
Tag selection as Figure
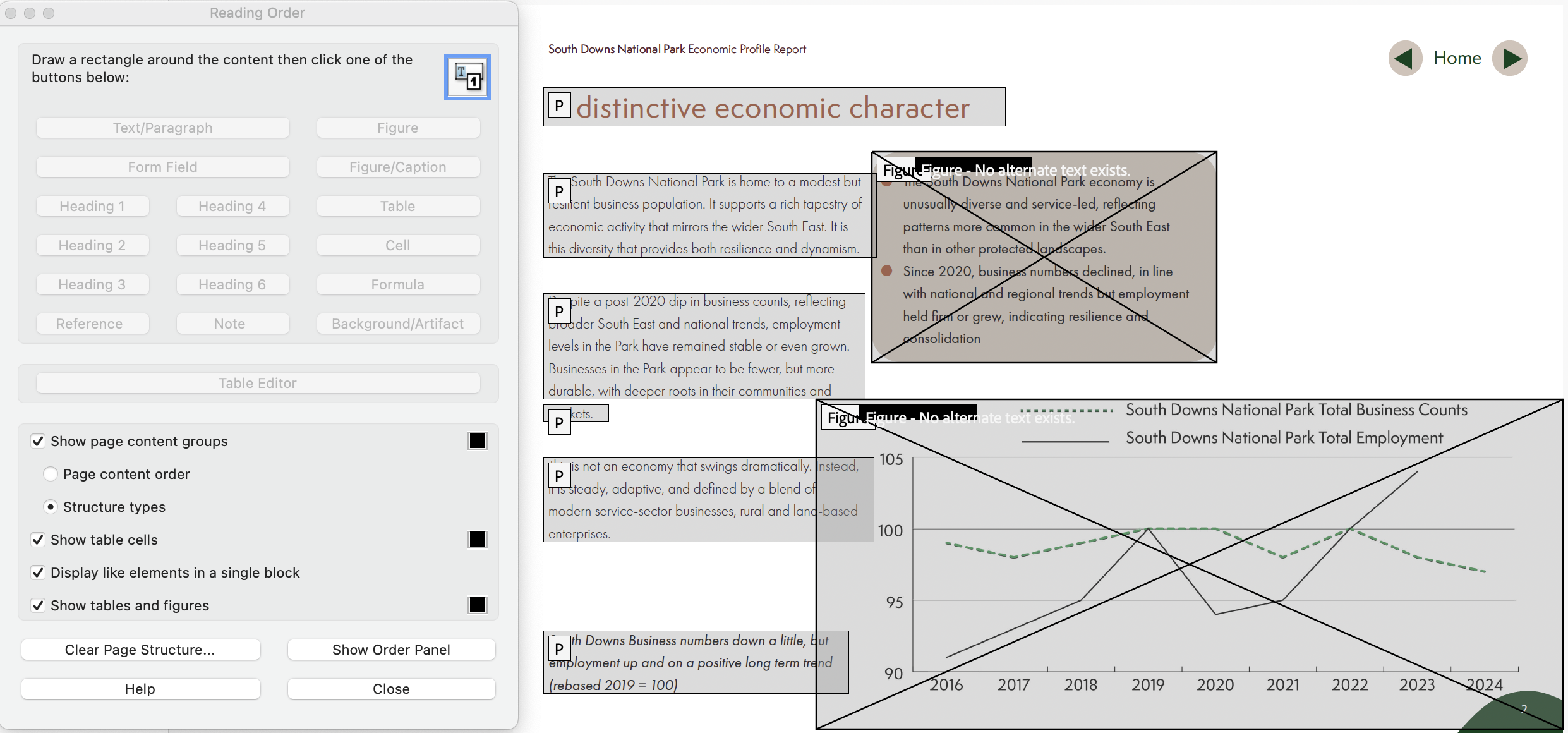coord(398,128)
